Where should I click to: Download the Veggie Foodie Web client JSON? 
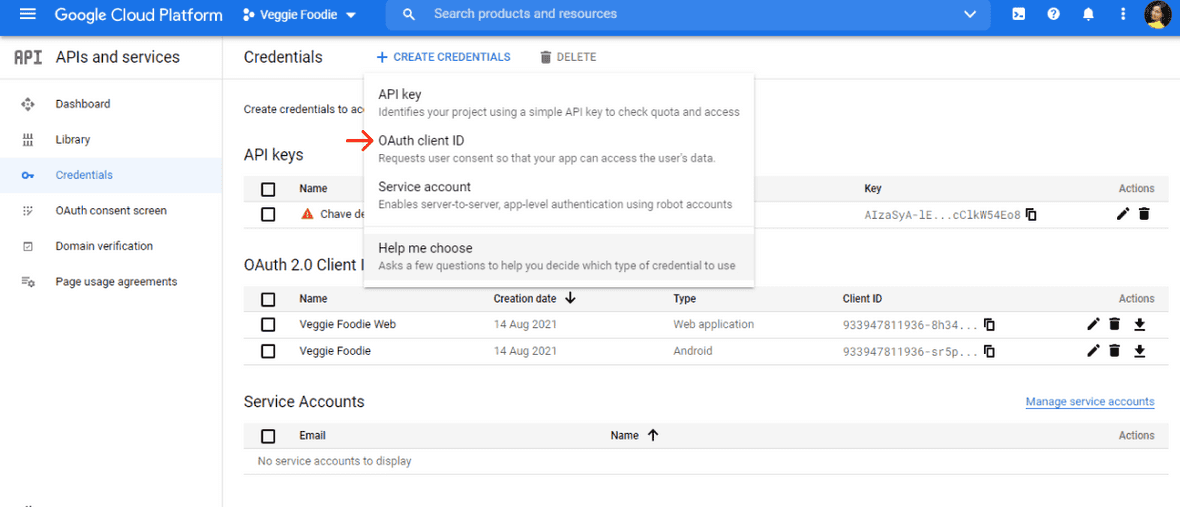(1139, 325)
